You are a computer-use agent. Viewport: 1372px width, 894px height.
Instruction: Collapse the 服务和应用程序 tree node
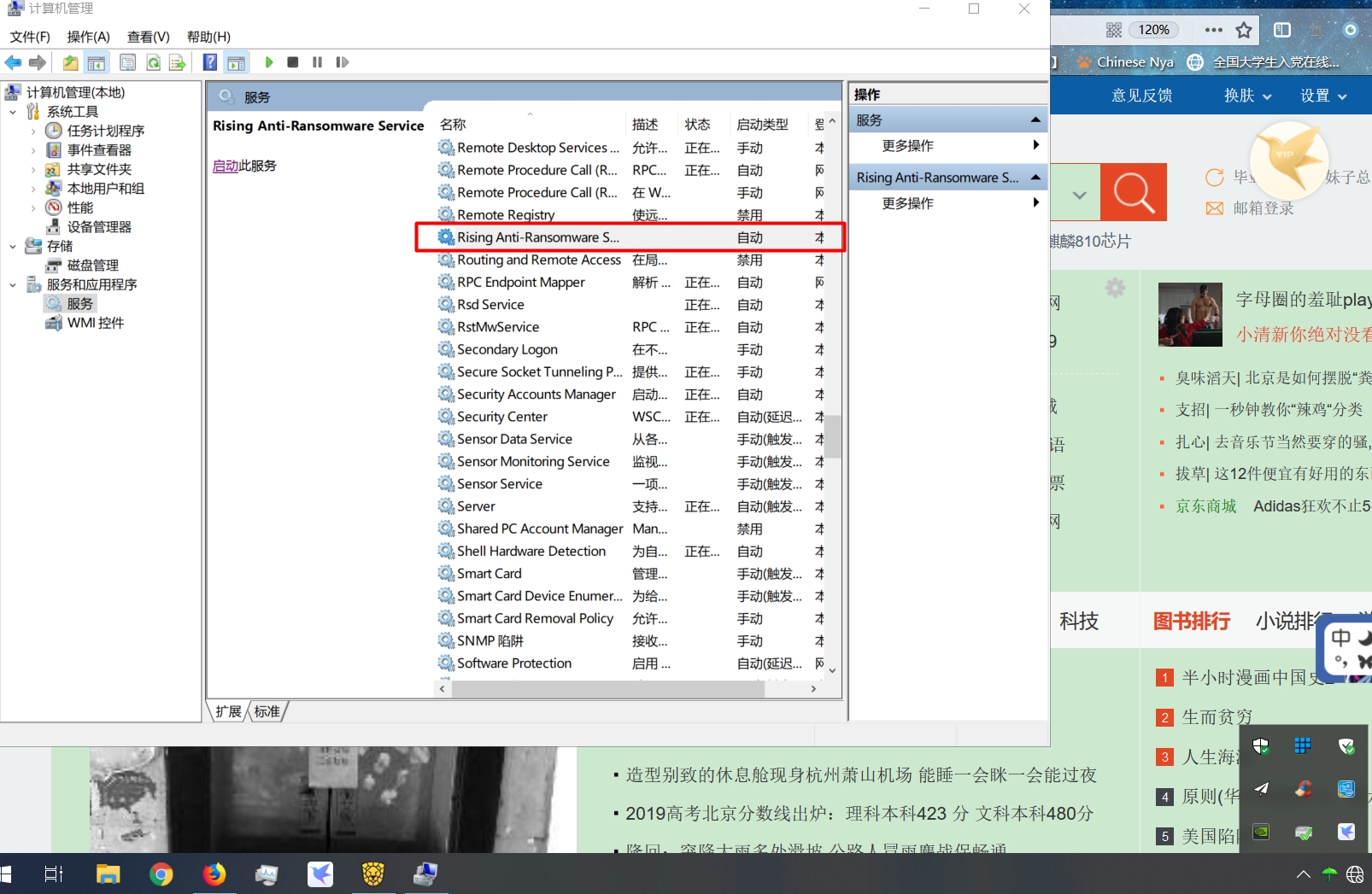(x=13, y=285)
